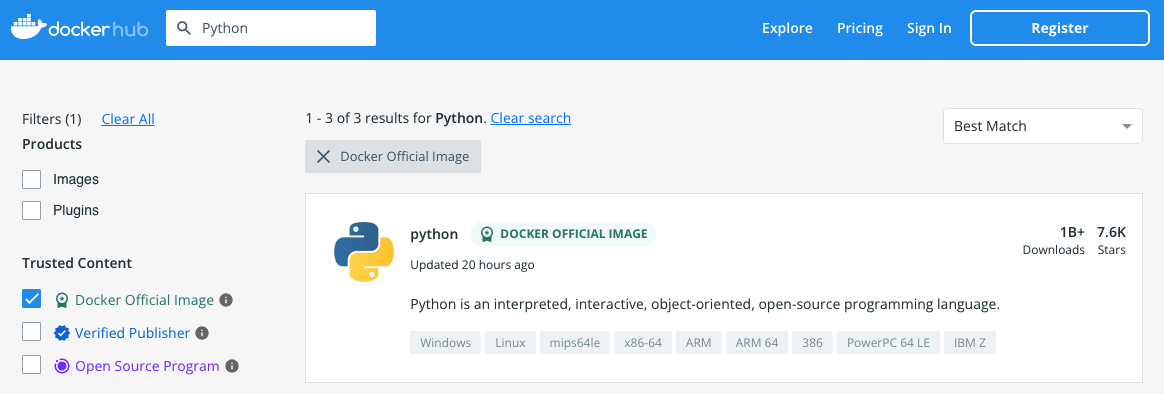The width and height of the screenshot is (1164, 394).
Task: Click the mips64le tag
Action: point(575,343)
